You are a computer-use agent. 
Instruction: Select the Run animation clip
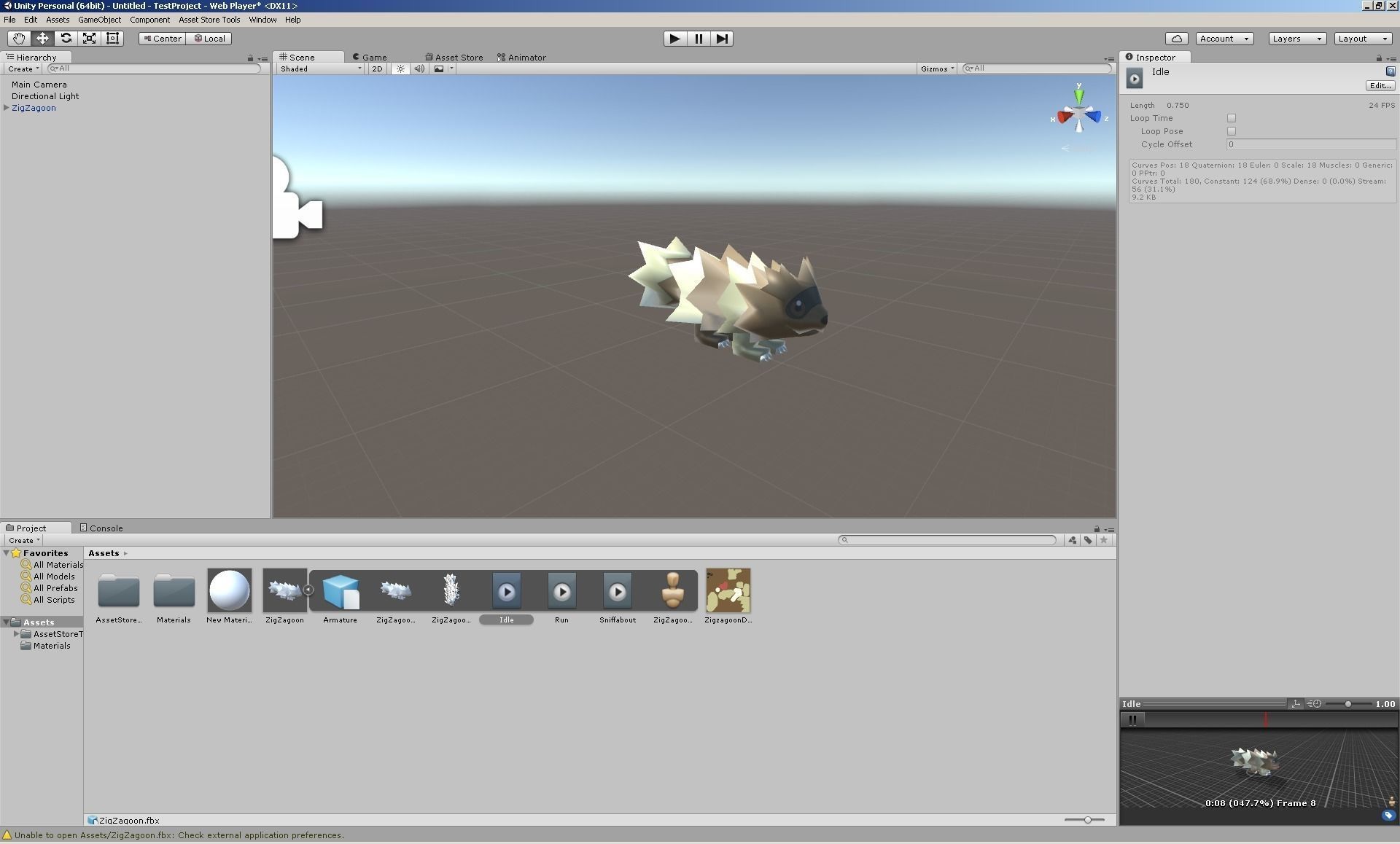click(x=561, y=596)
